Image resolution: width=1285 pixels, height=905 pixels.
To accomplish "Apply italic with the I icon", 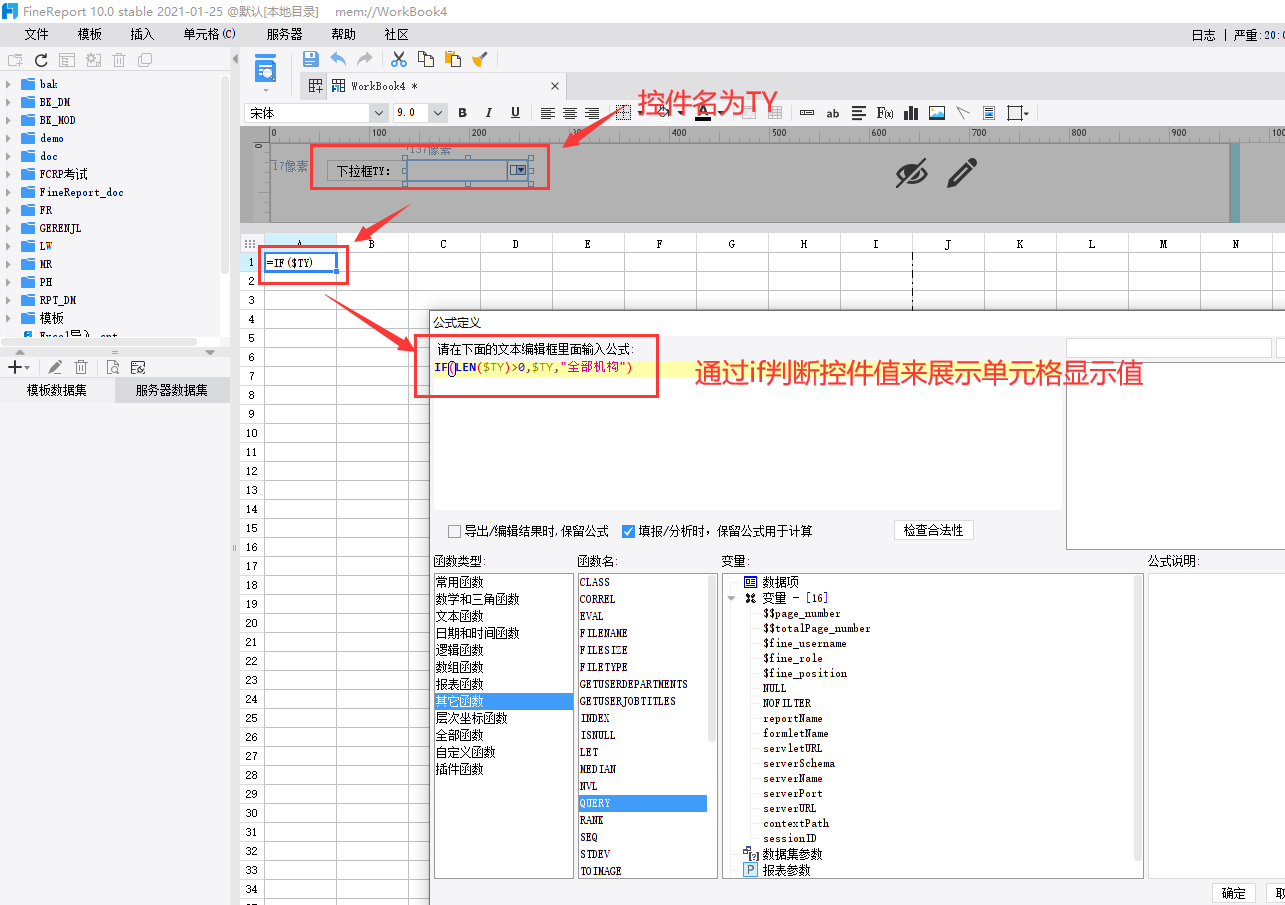I will [x=489, y=113].
